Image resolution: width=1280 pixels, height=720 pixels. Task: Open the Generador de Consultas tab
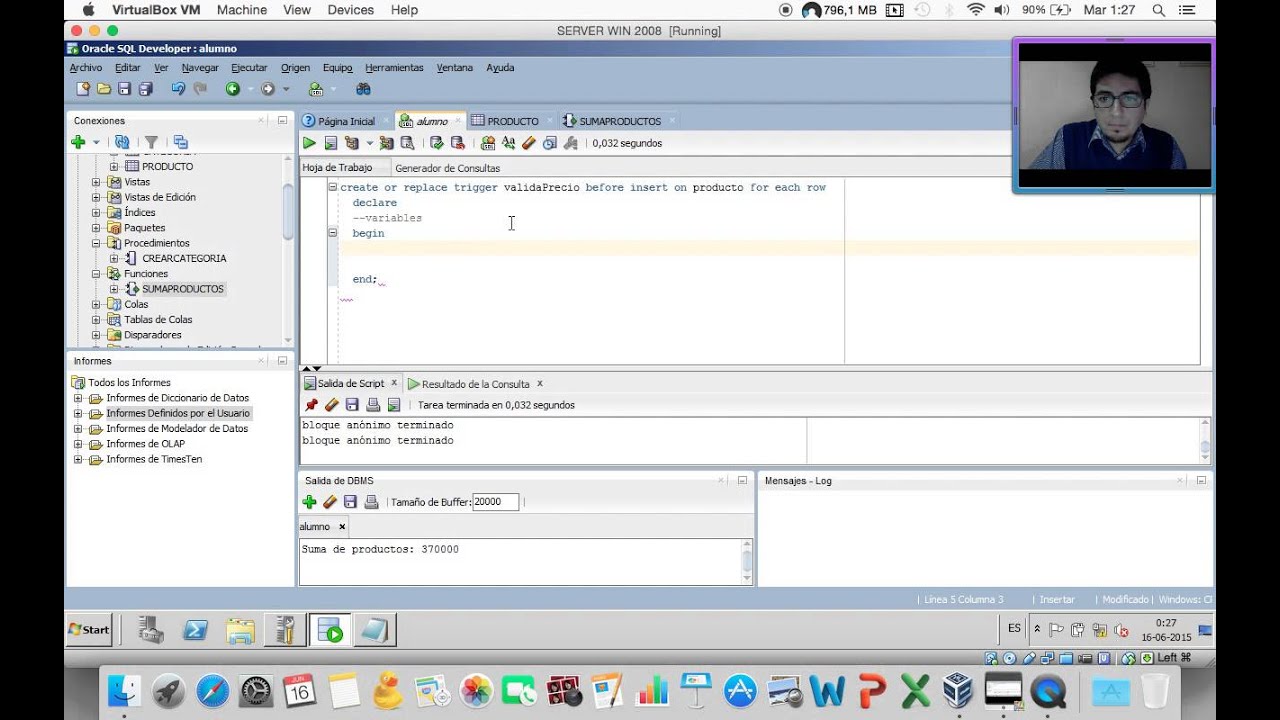pos(447,168)
